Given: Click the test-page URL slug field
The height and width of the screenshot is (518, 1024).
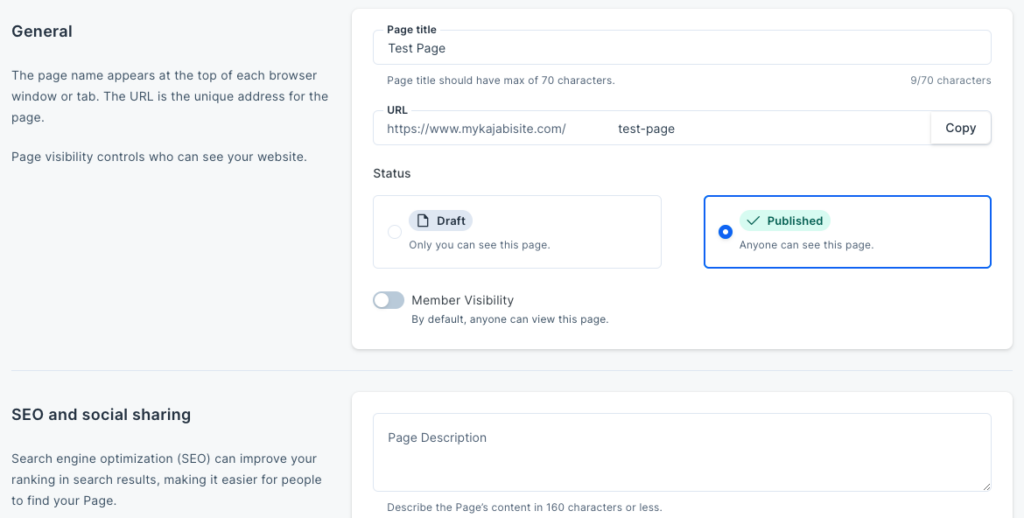Looking at the screenshot, I should click(769, 129).
